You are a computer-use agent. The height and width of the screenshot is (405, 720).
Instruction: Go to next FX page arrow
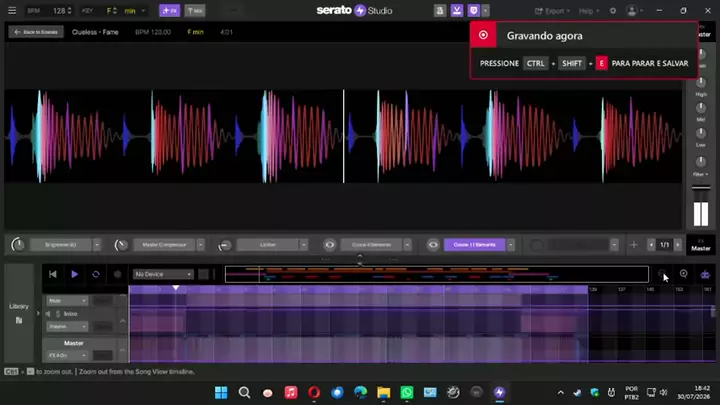[x=677, y=245]
